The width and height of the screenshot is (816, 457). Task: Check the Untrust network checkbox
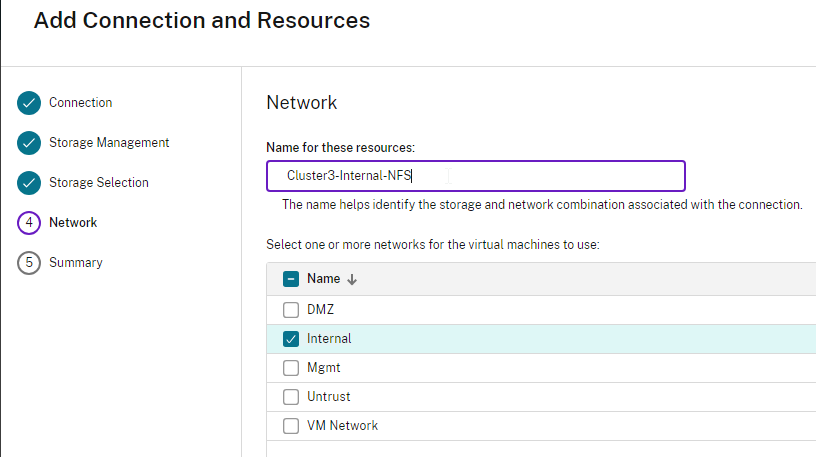(x=291, y=397)
